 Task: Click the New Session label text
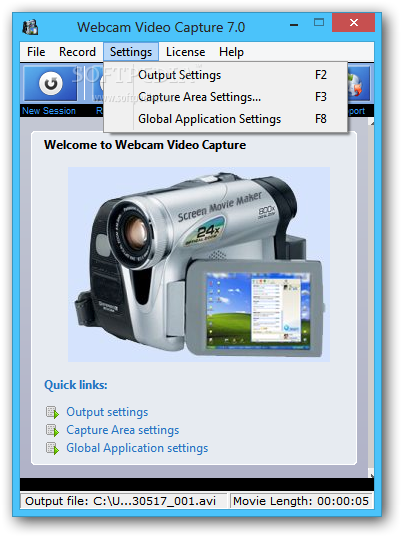click(x=49, y=111)
